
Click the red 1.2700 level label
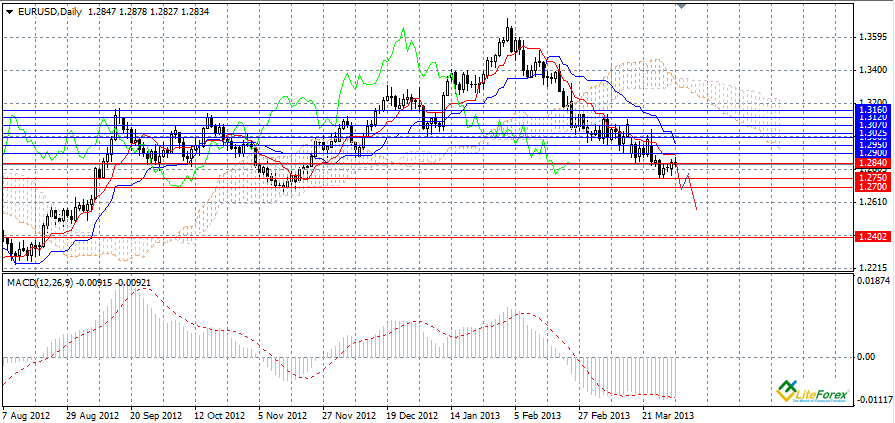(872, 187)
